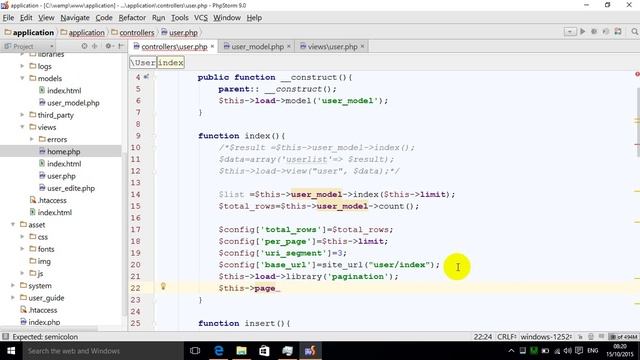Open the run configuration dropdown box
Screen dimensions: 640x360
click(x=570, y=31)
